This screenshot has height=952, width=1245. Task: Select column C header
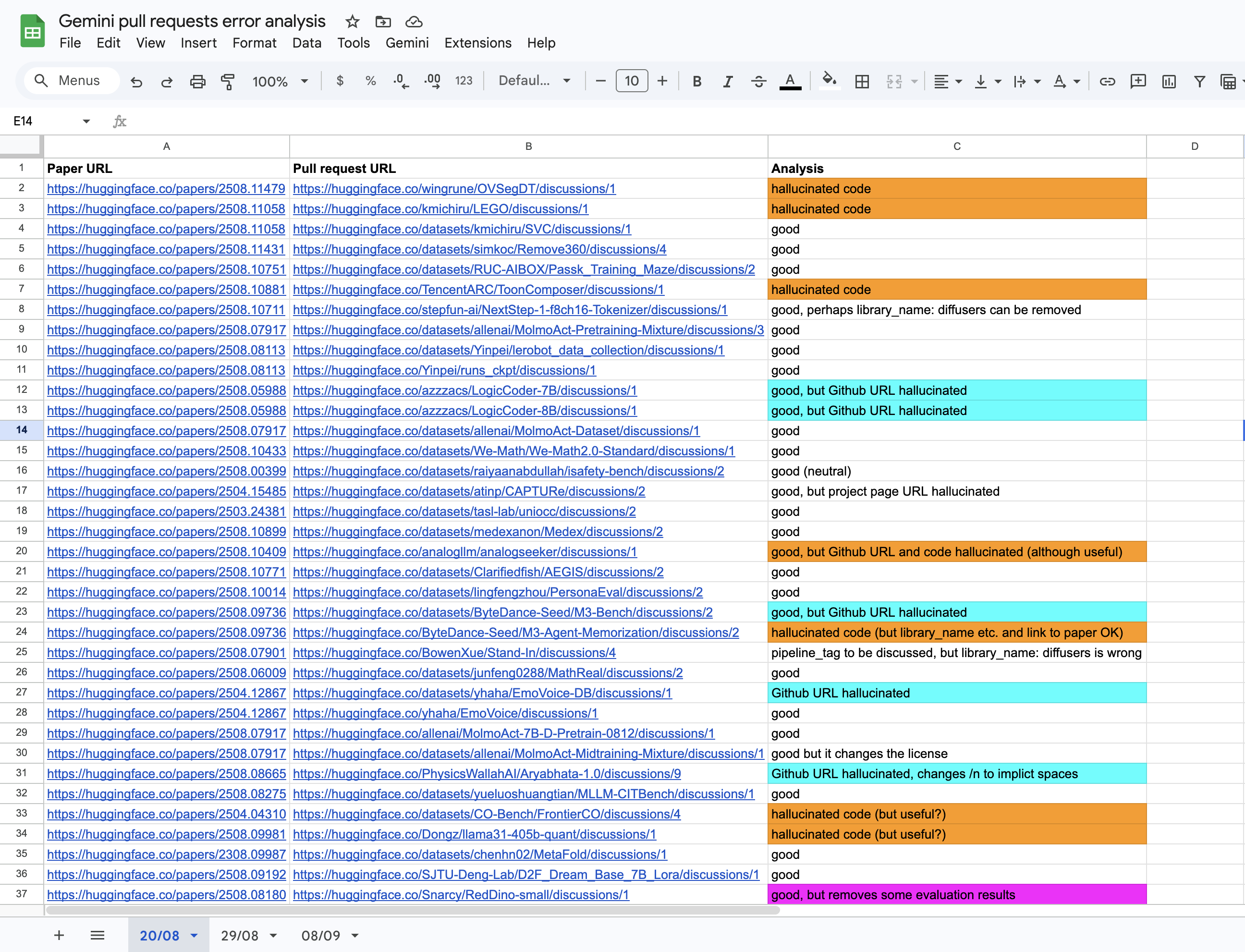pyautogui.click(x=957, y=146)
